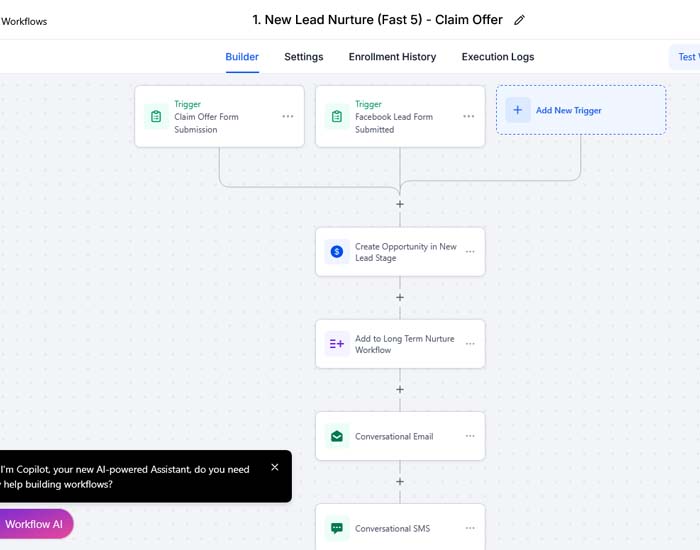700x550 pixels.
Task: Click the workflow title New Lead Nurture text
Action: [377, 20]
